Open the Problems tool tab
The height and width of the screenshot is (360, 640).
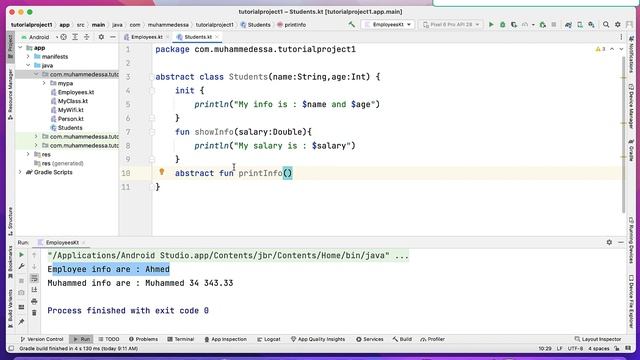(x=143, y=339)
